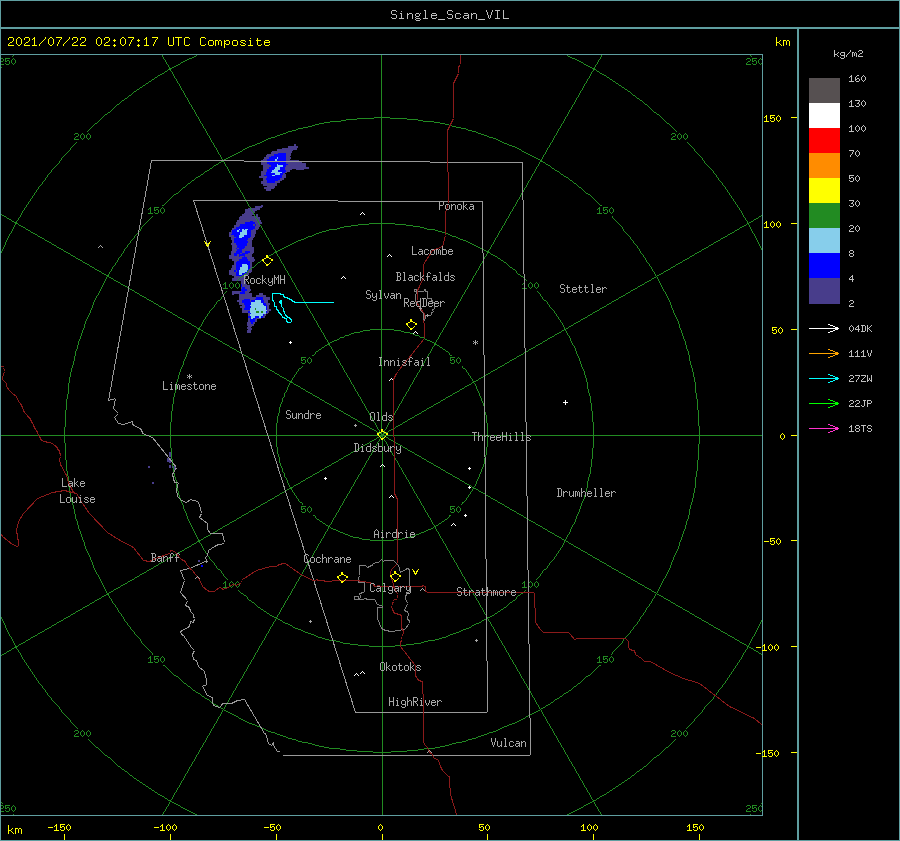Image resolution: width=900 pixels, height=841 pixels.
Task: Click the Drumheller city label
Action: tap(586, 493)
